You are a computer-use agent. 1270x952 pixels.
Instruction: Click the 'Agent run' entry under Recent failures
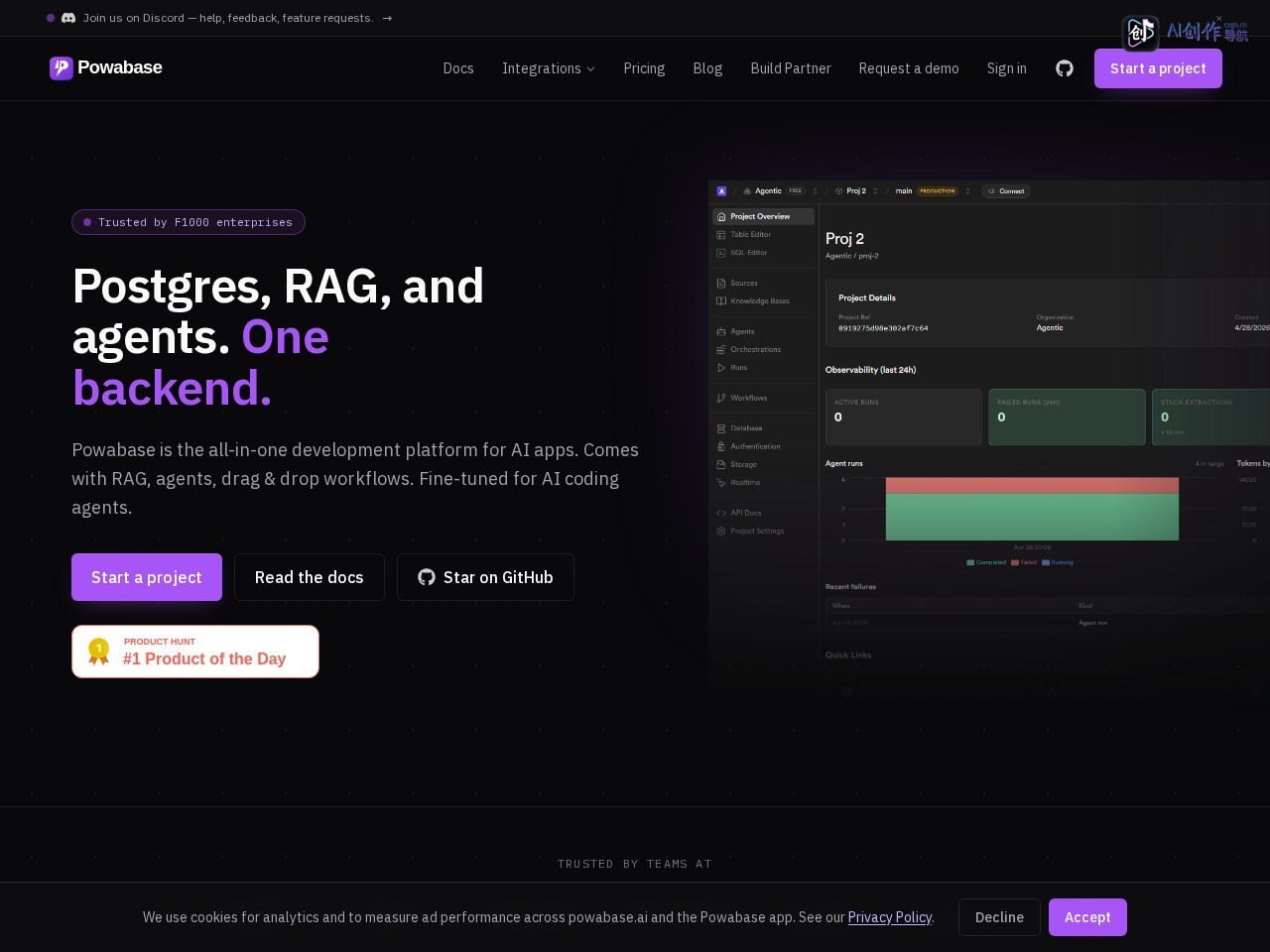pyautogui.click(x=1093, y=623)
